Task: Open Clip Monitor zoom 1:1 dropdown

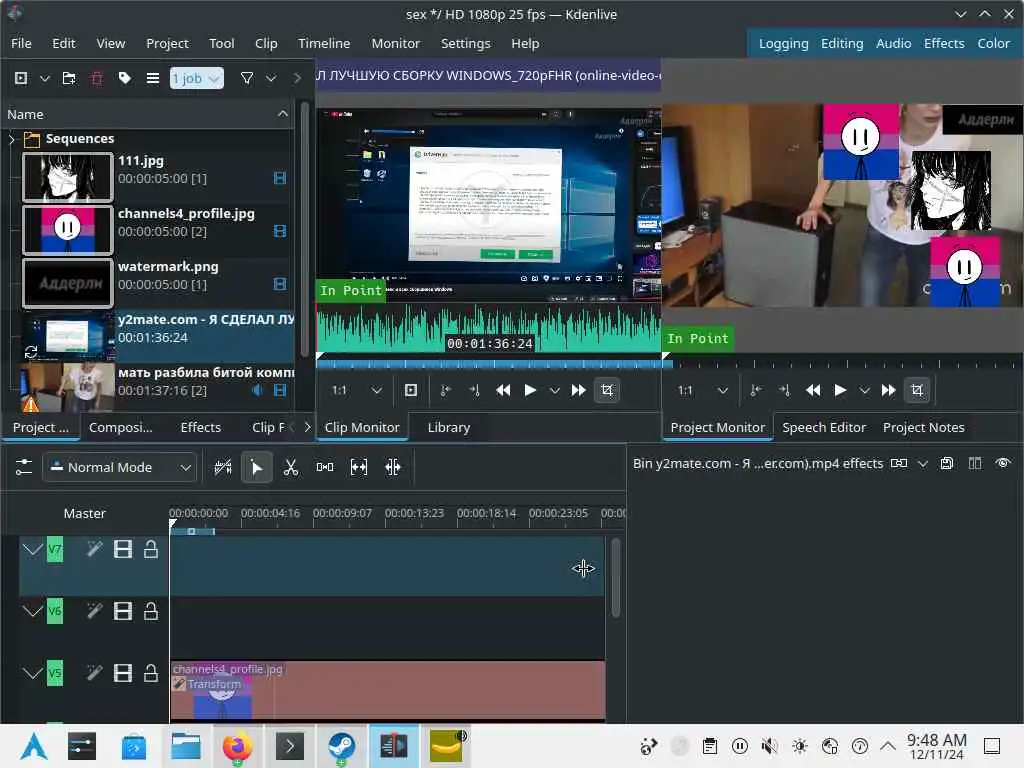Action: [x=357, y=390]
